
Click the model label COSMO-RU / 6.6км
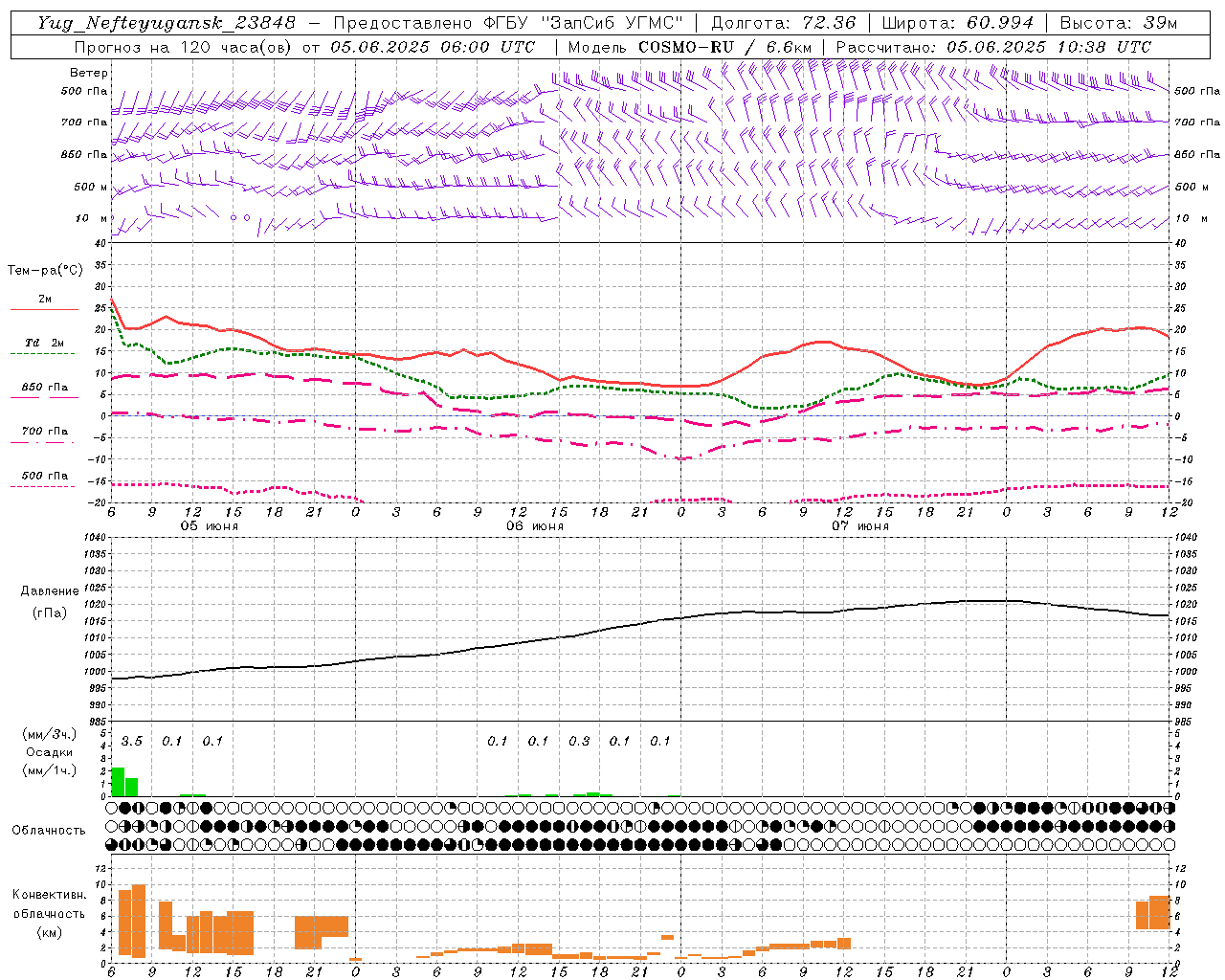[x=725, y=47]
